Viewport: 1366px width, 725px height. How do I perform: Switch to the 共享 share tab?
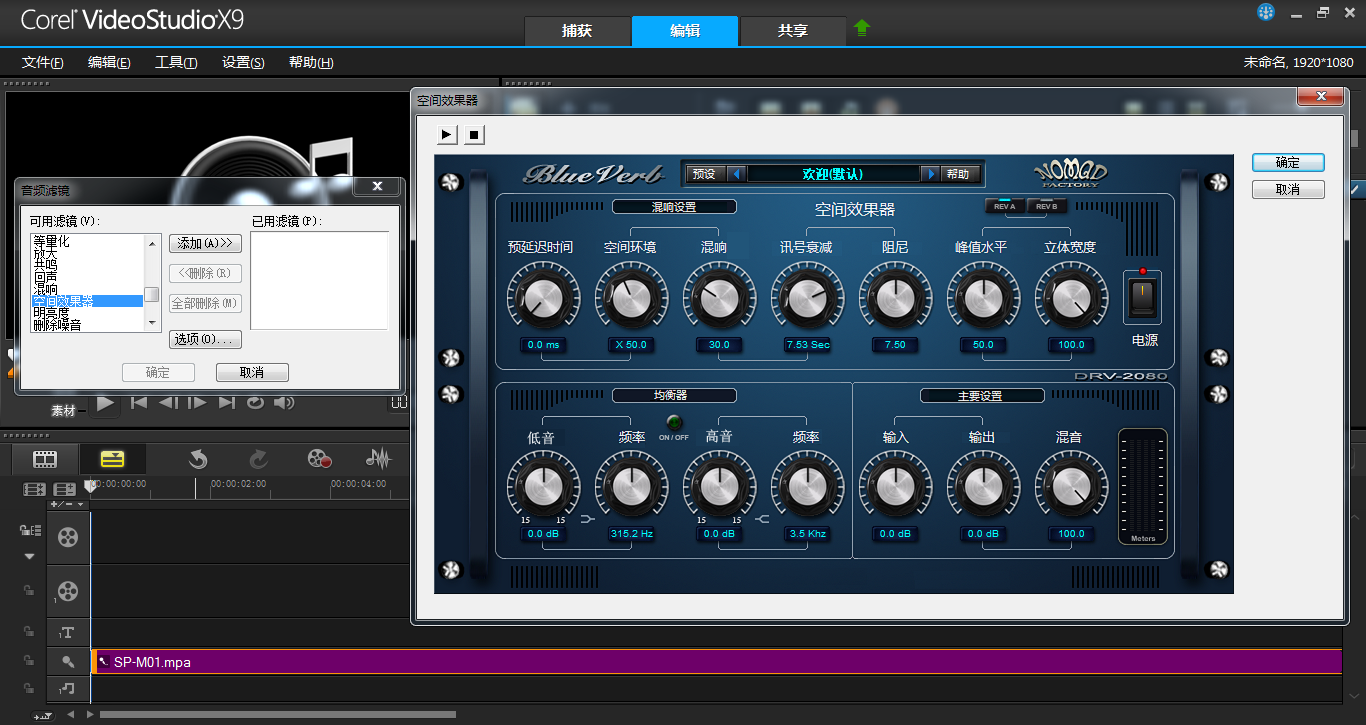click(793, 31)
